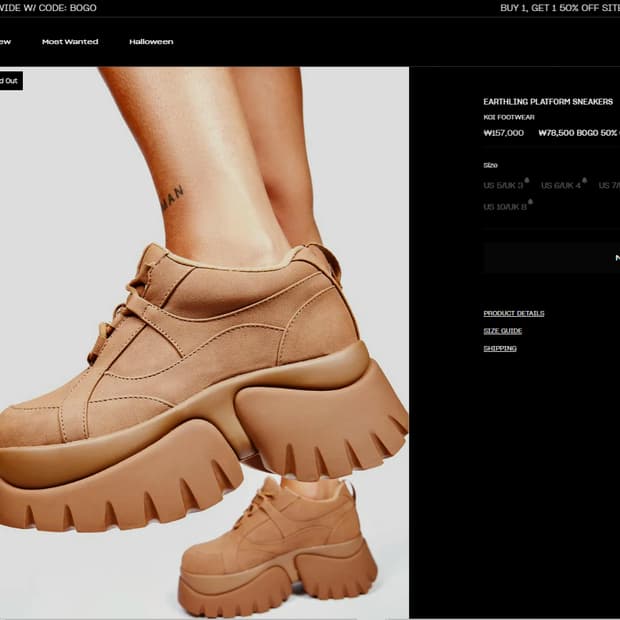Expand the Product Details section
The image size is (620, 620).
514,313
